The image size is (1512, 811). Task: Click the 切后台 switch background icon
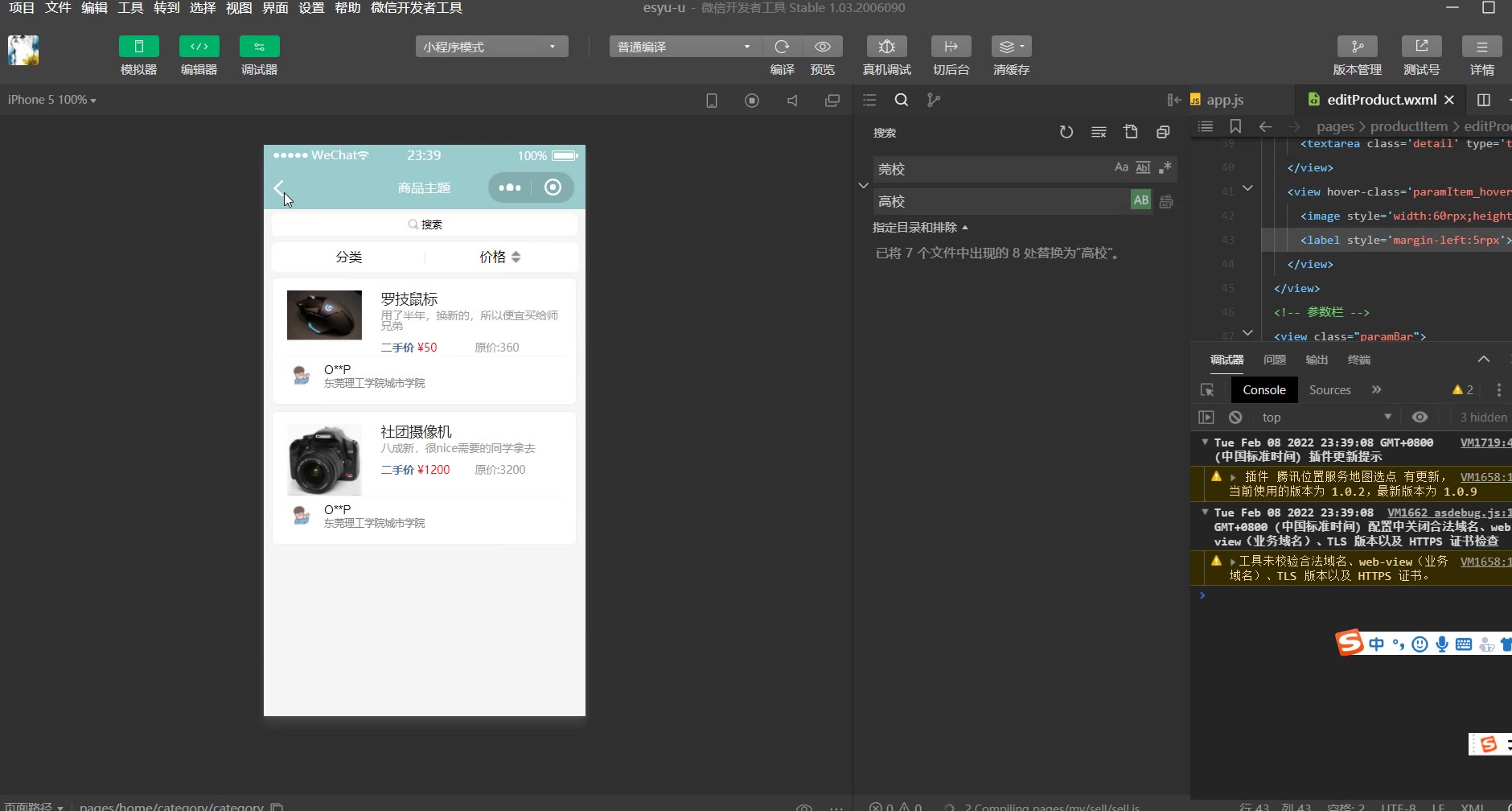951,47
